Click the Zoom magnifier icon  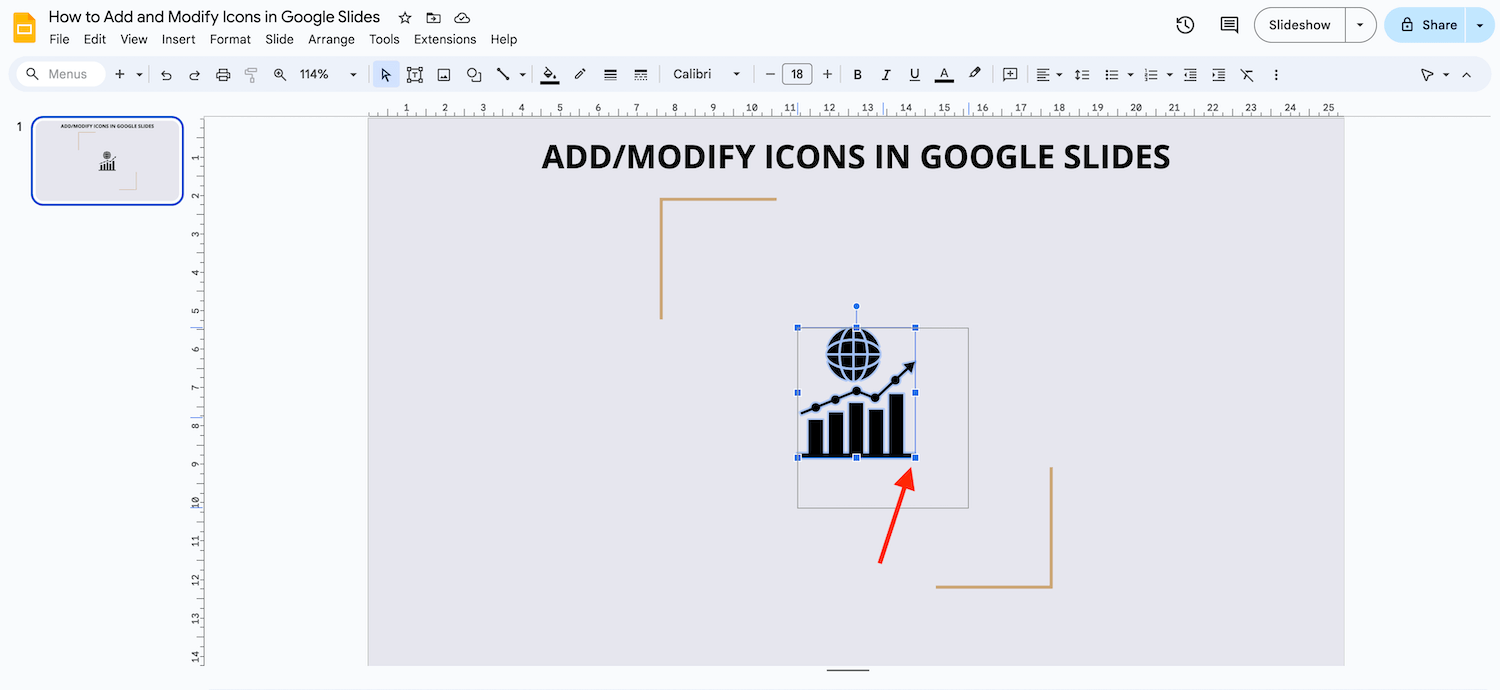pyautogui.click(x=280, y=75)
